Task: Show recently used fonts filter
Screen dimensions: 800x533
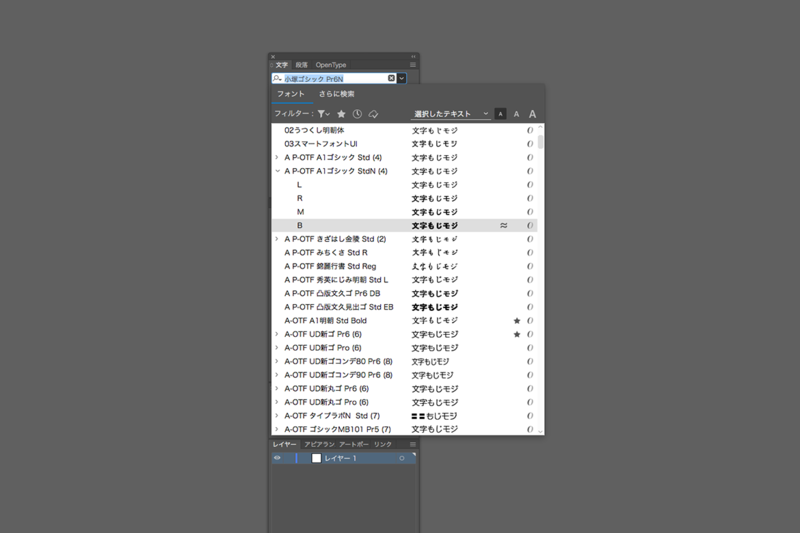Action: [x=357, y=114]
